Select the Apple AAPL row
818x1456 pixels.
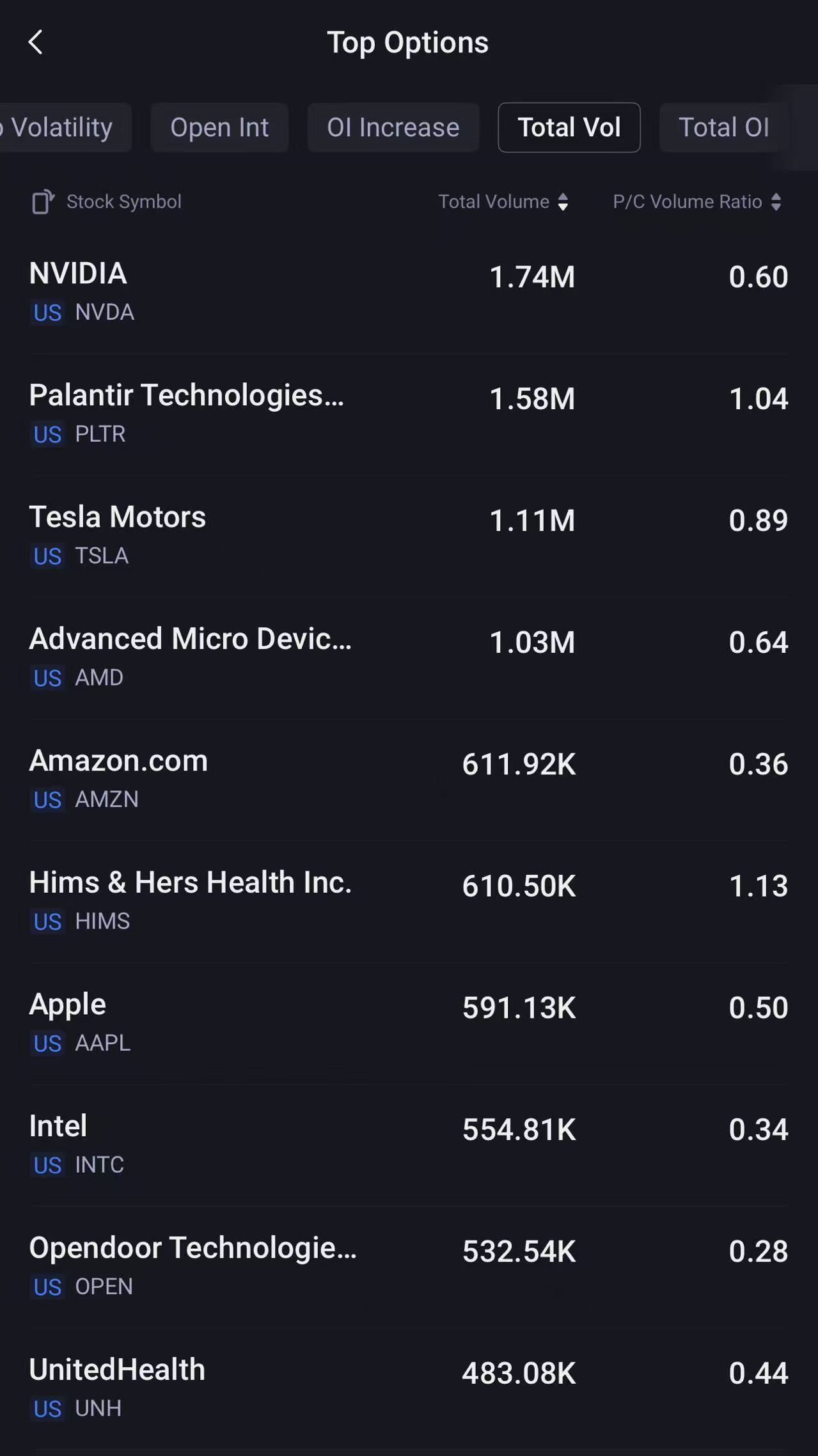(x=408, y=1022)
